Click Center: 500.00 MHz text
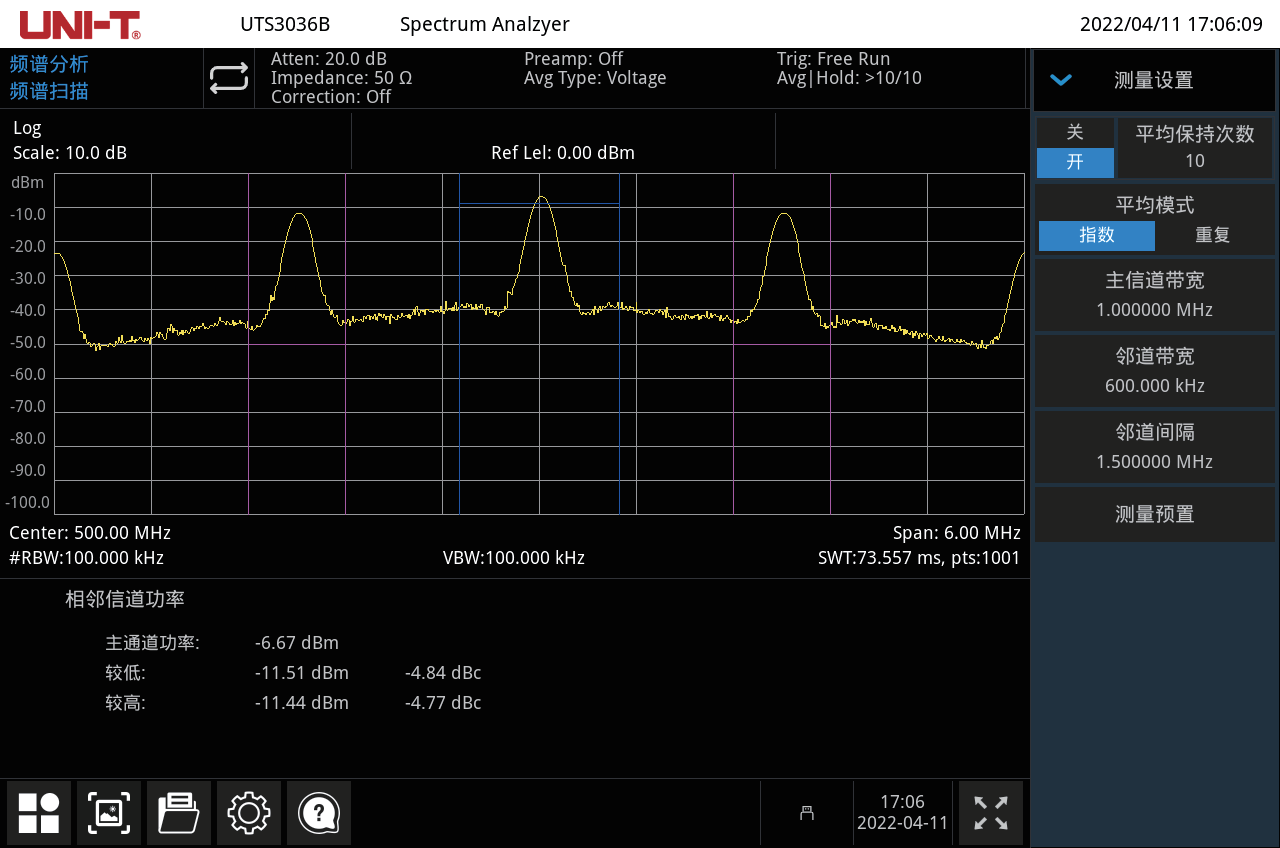Viewport: 1280px width, 848px height. [90, 533]
